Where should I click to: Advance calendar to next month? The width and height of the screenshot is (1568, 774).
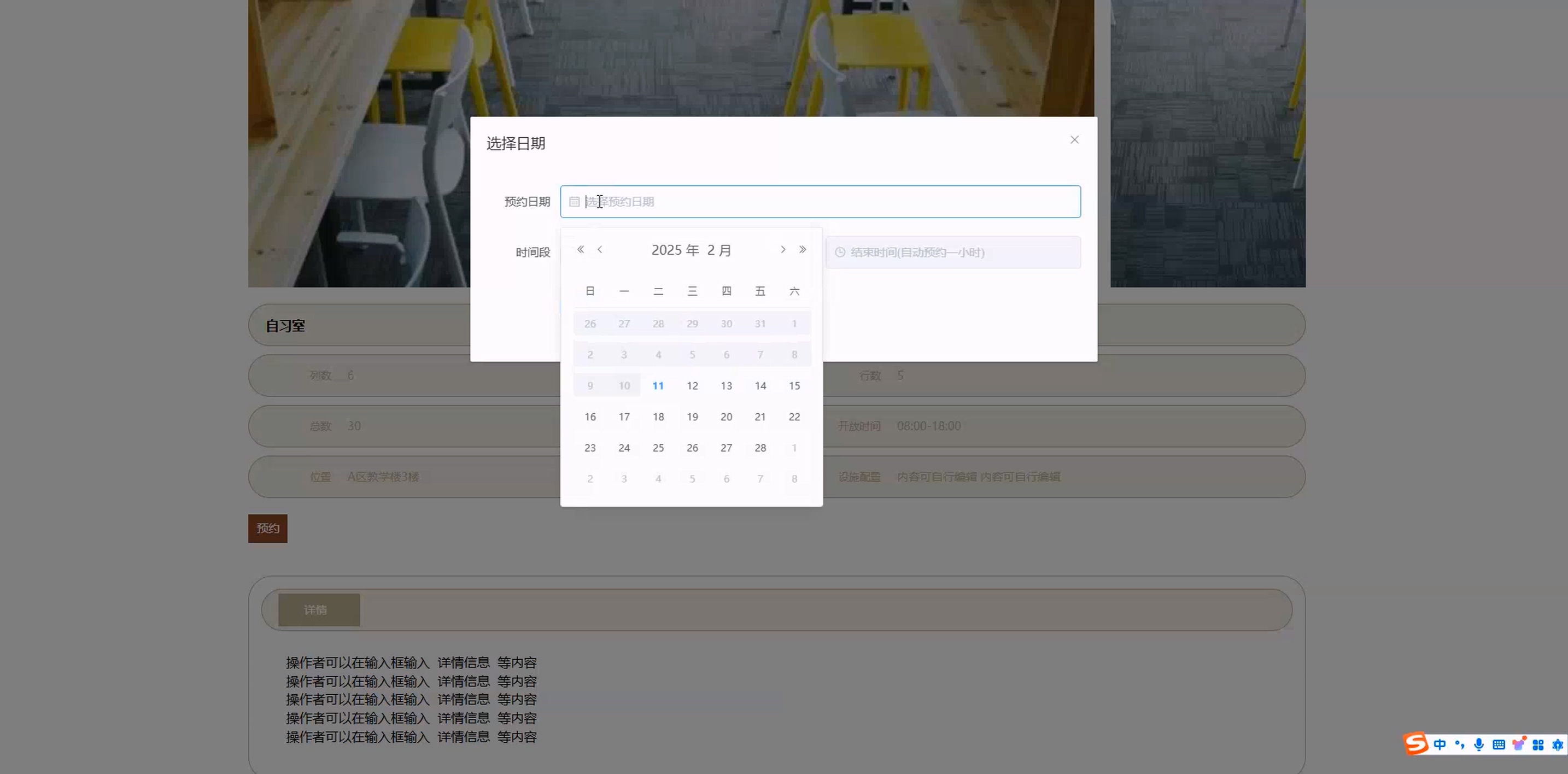pos(783,249)
